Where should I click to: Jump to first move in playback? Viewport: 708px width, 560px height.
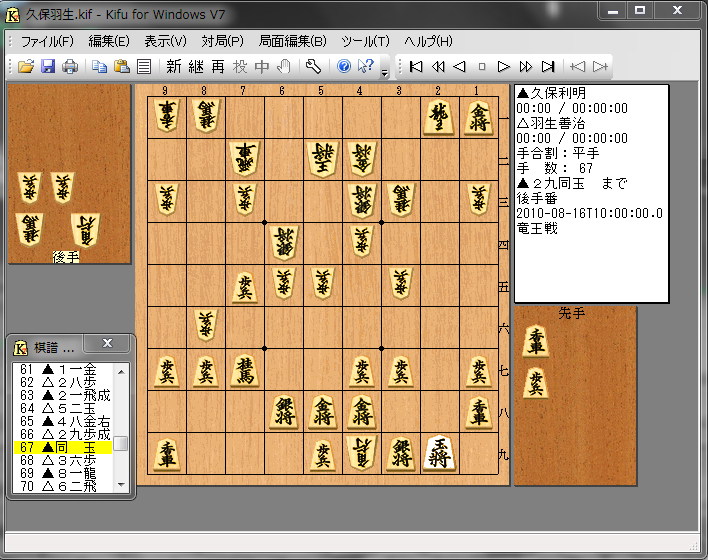(x=416, y=67)
